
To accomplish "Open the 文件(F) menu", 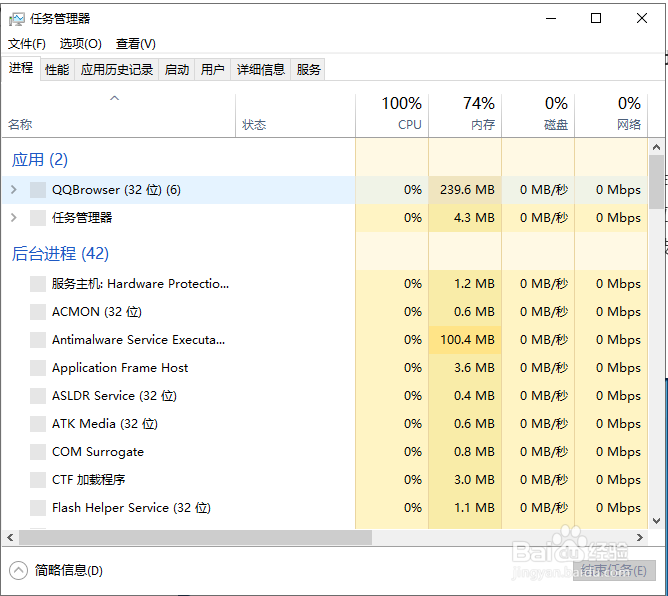I will click(x=27, y=44).
